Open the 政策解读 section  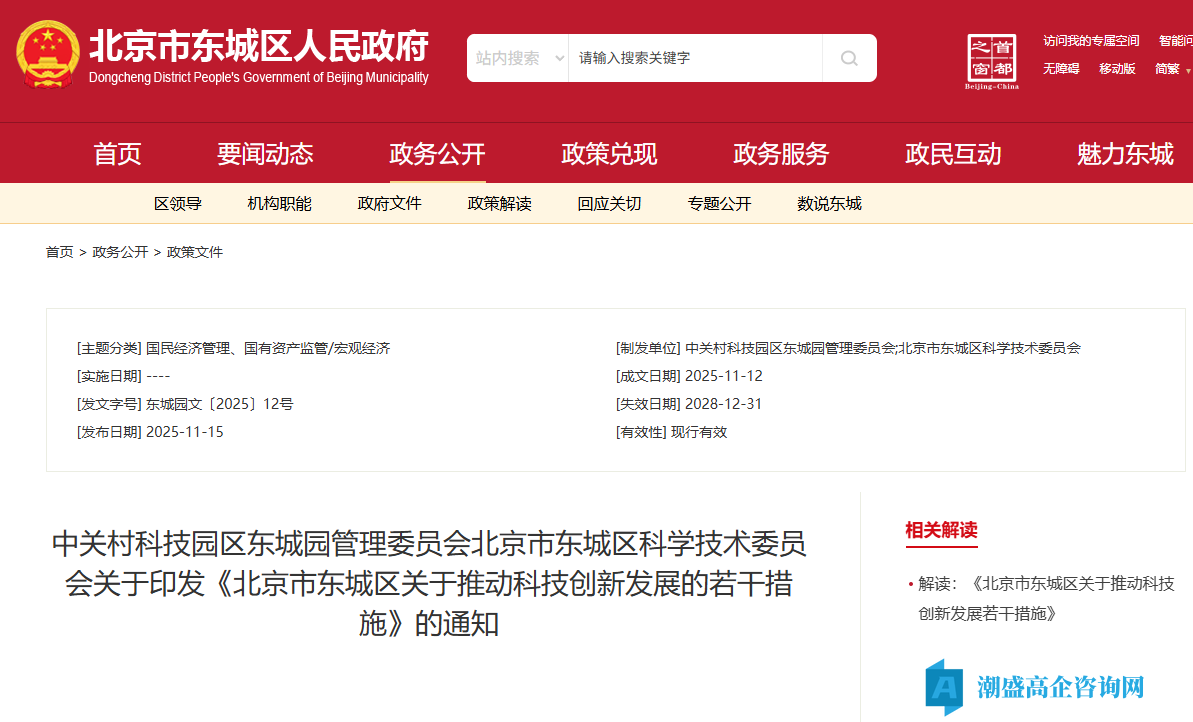click(498, 203)
